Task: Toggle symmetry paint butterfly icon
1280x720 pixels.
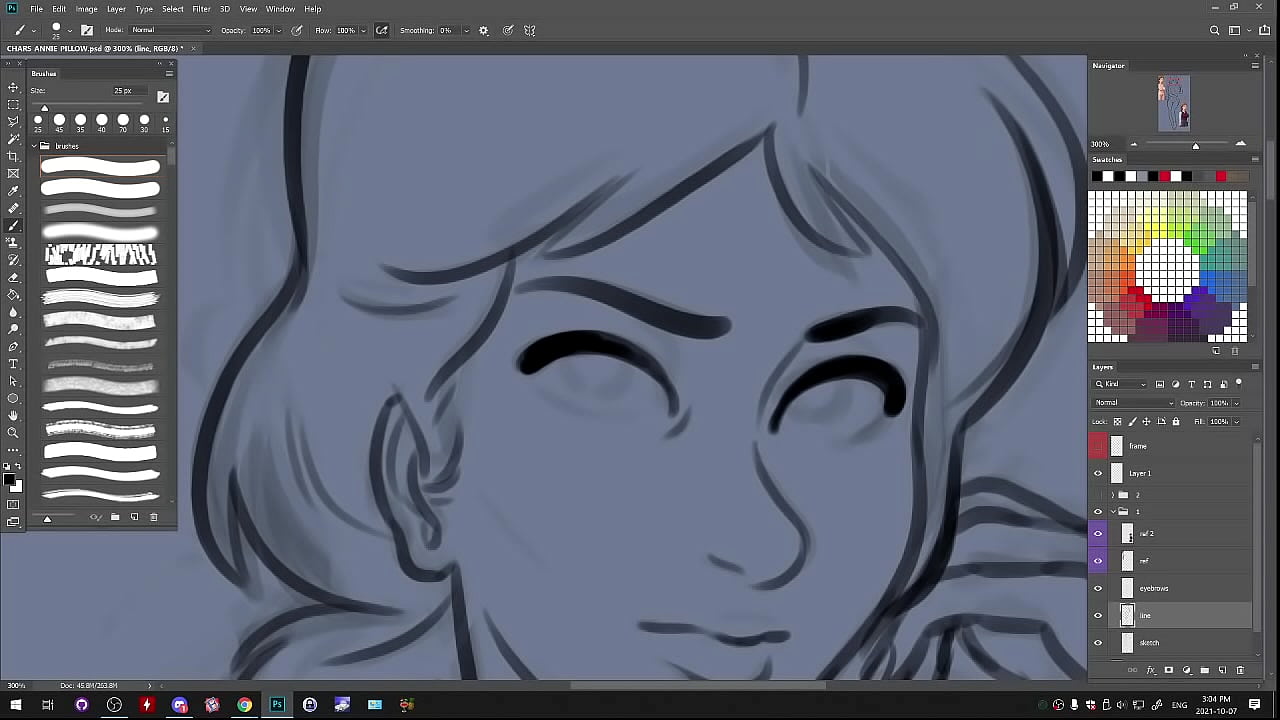Action: [x=530, y=30]
